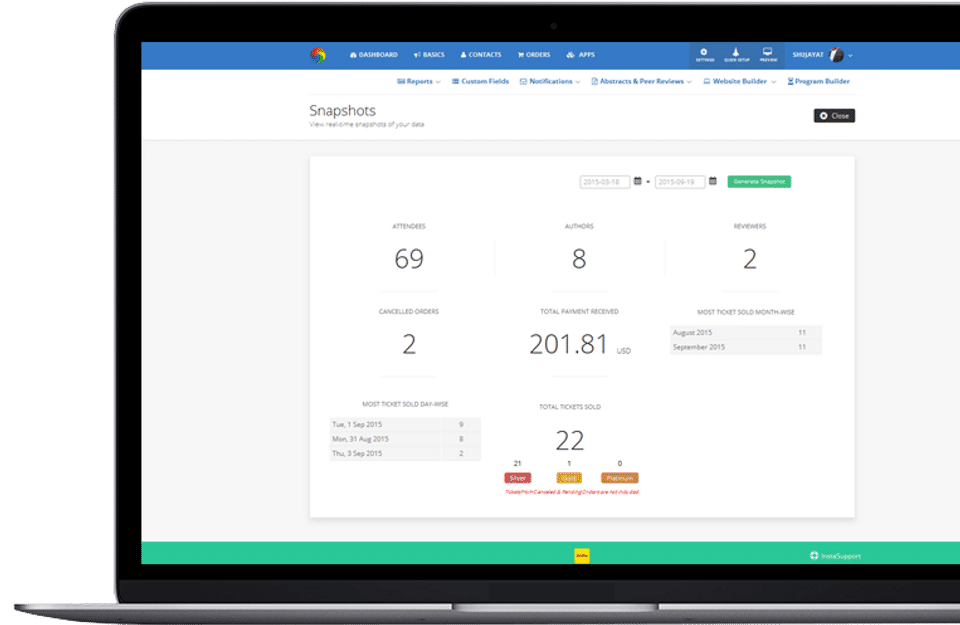Open Preview monitor icon
Image resolution: width=960 pixels, height=625 pixels.
click(x=768, y=55)
